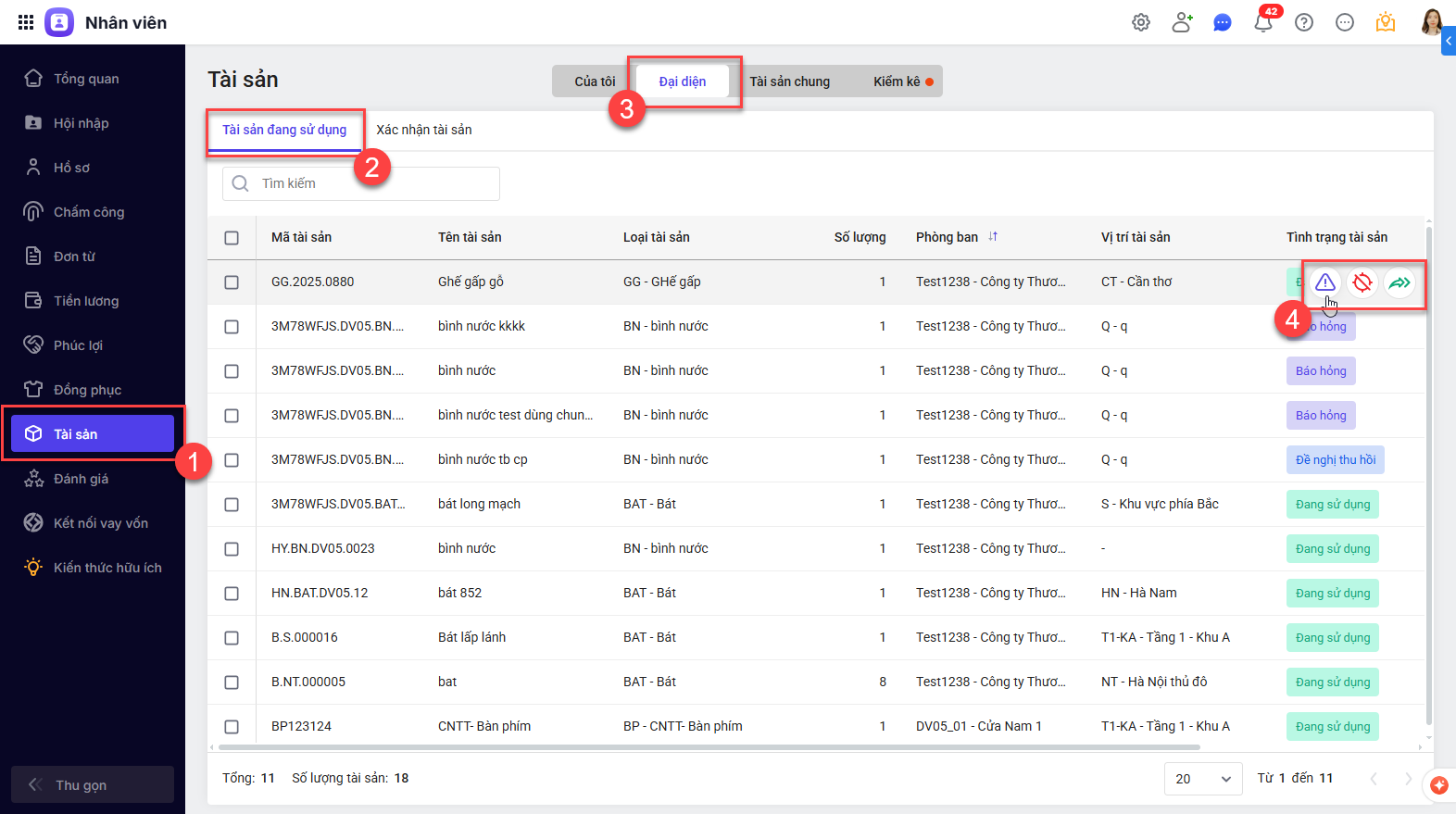This screenshot has width=1456, height=814.
Task: Toggle the select all rows checkbox
Action: [x=232, y=238]
